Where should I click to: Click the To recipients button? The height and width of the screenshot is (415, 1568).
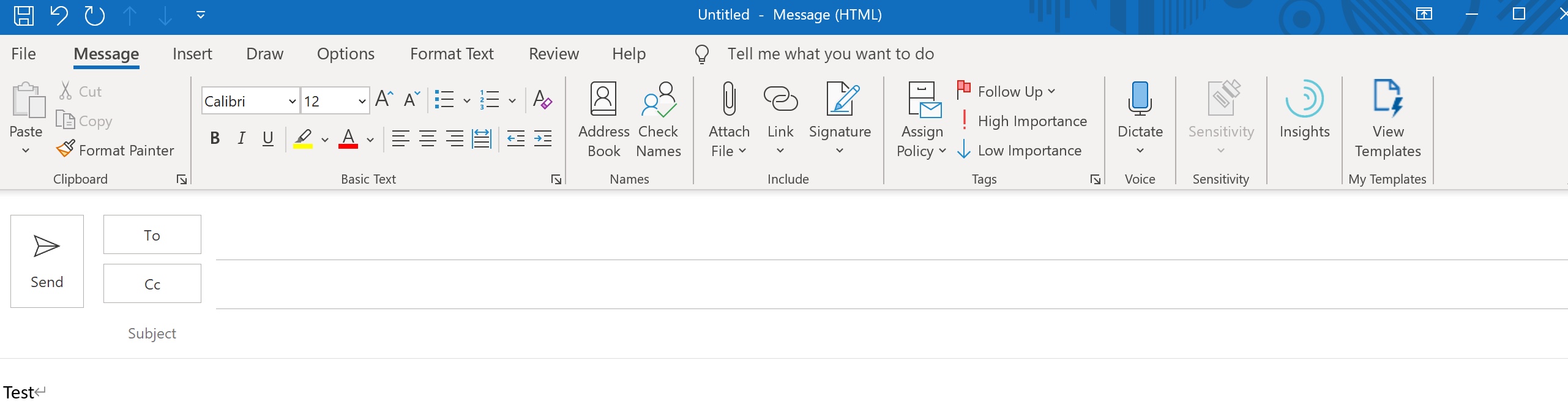[x=152, y=234]
